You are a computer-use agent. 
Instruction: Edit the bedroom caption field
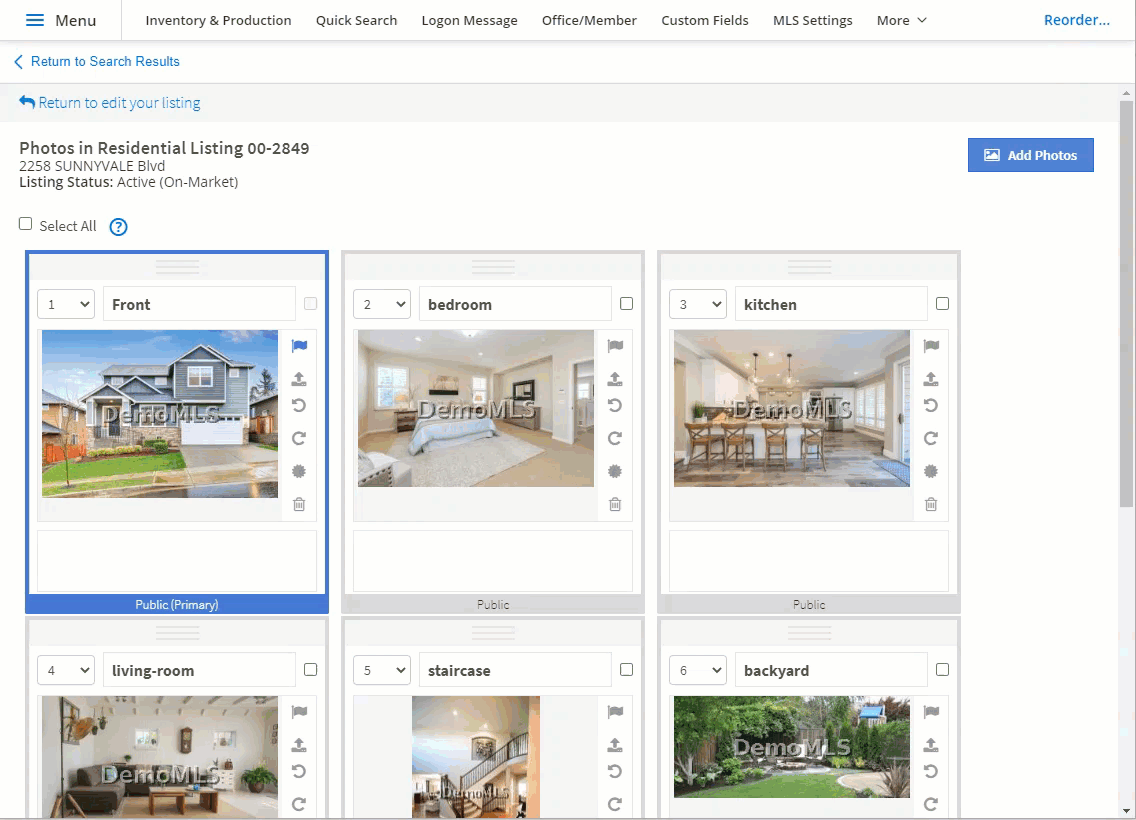click(x=515, y=304)
